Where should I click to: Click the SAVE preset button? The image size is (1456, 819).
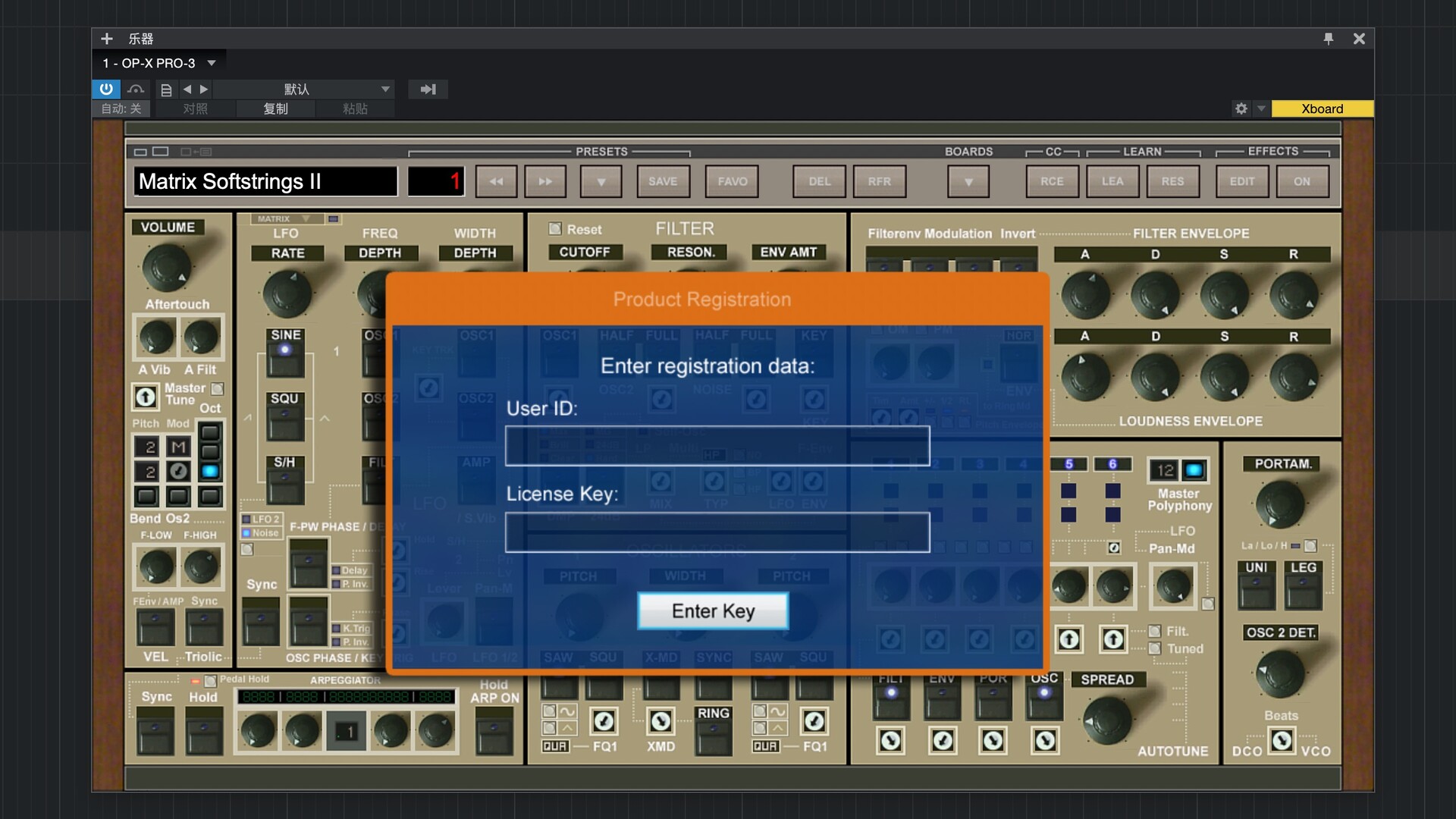[x=662, y=181]
